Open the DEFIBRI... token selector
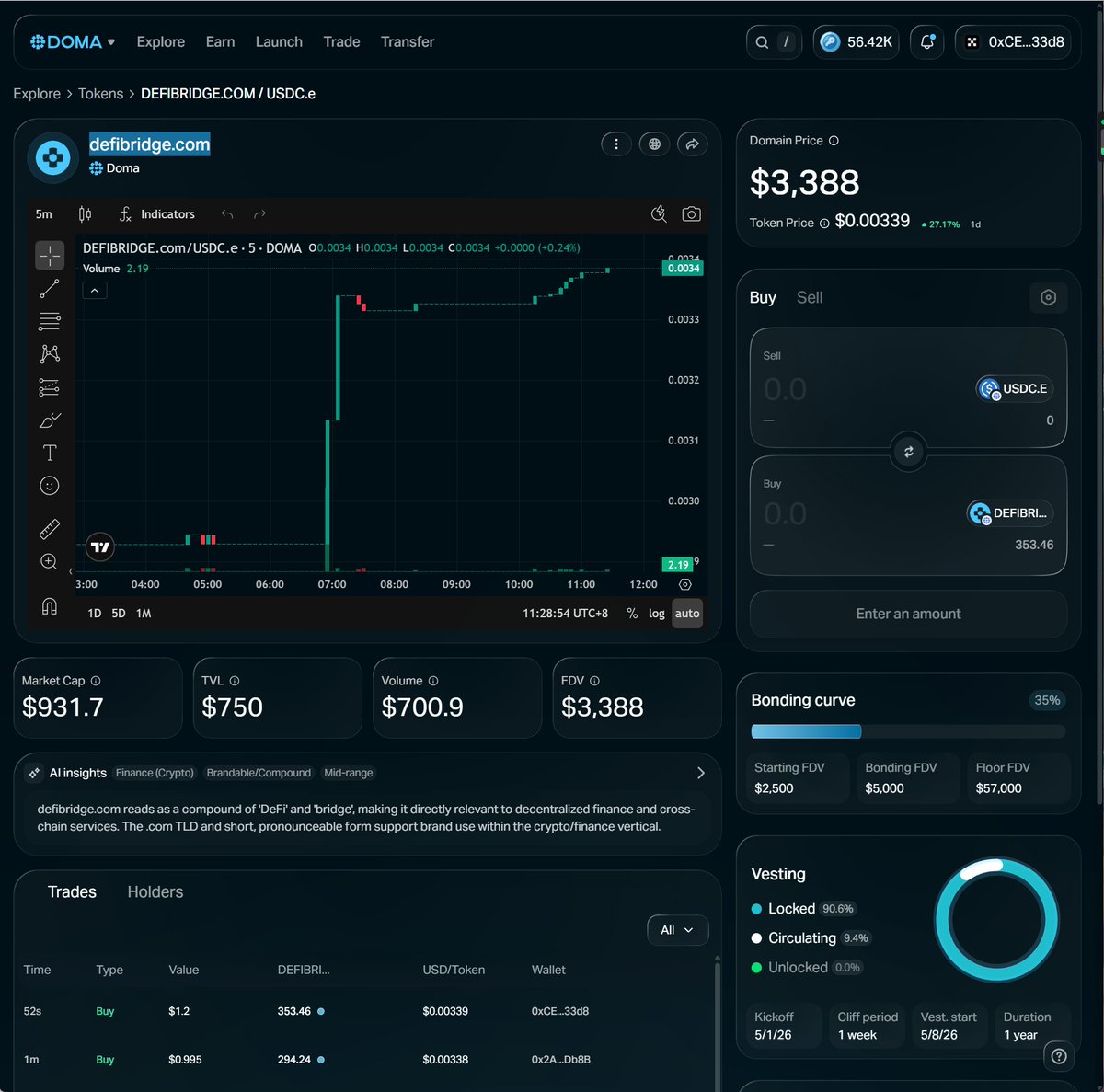Viewport: 1104px width, 1092px height. click(1009, 512)
